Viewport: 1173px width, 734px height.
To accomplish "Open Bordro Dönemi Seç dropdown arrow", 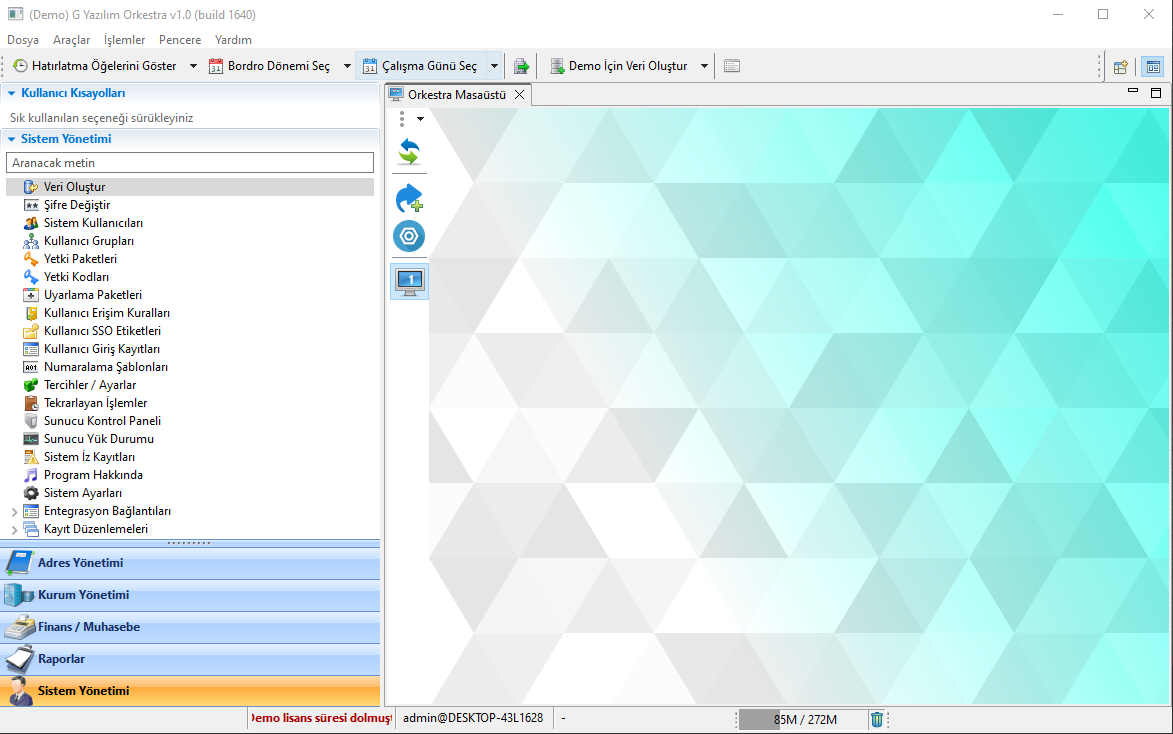I will [347, 66].
